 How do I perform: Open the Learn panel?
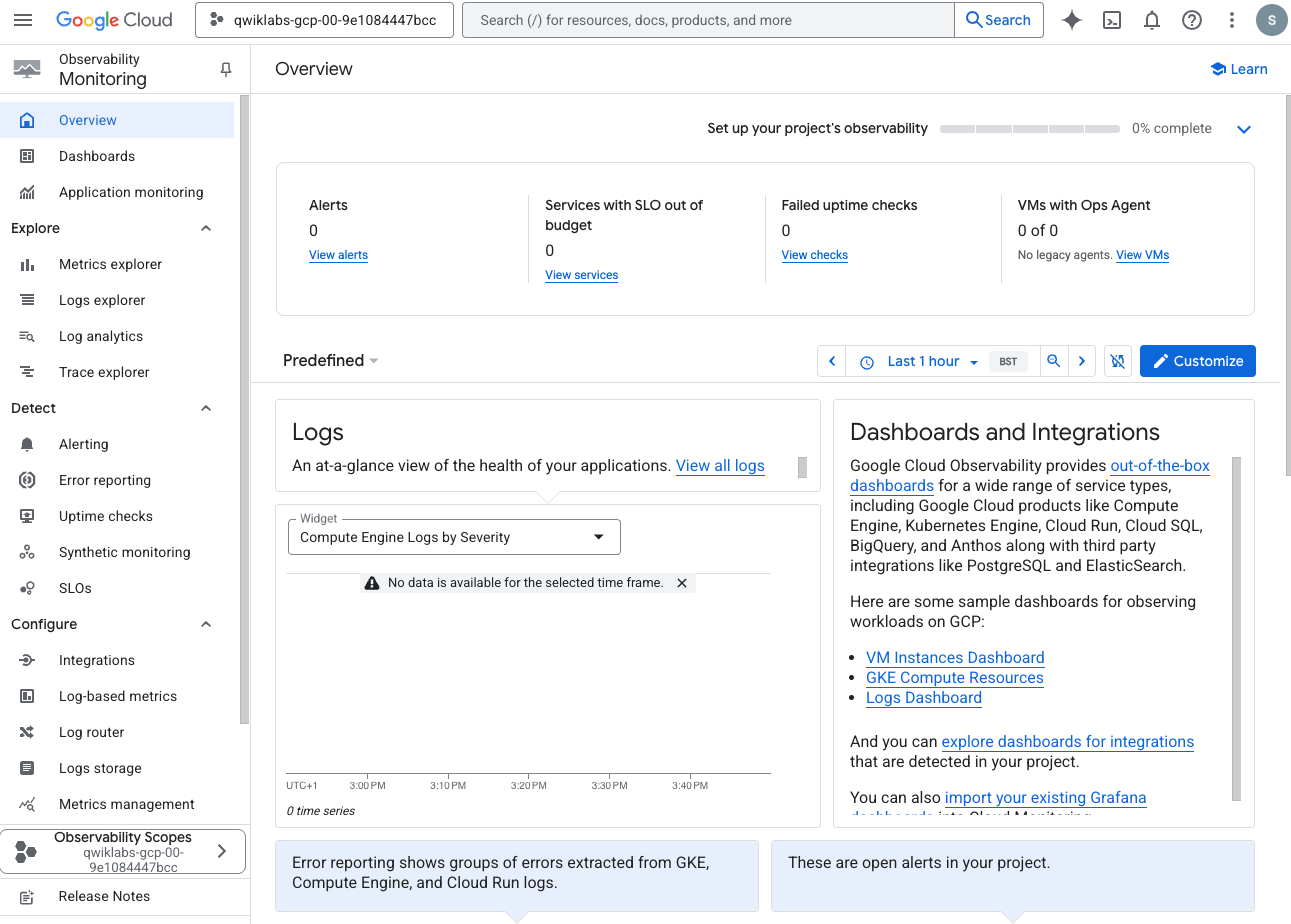coord(1238,69)
